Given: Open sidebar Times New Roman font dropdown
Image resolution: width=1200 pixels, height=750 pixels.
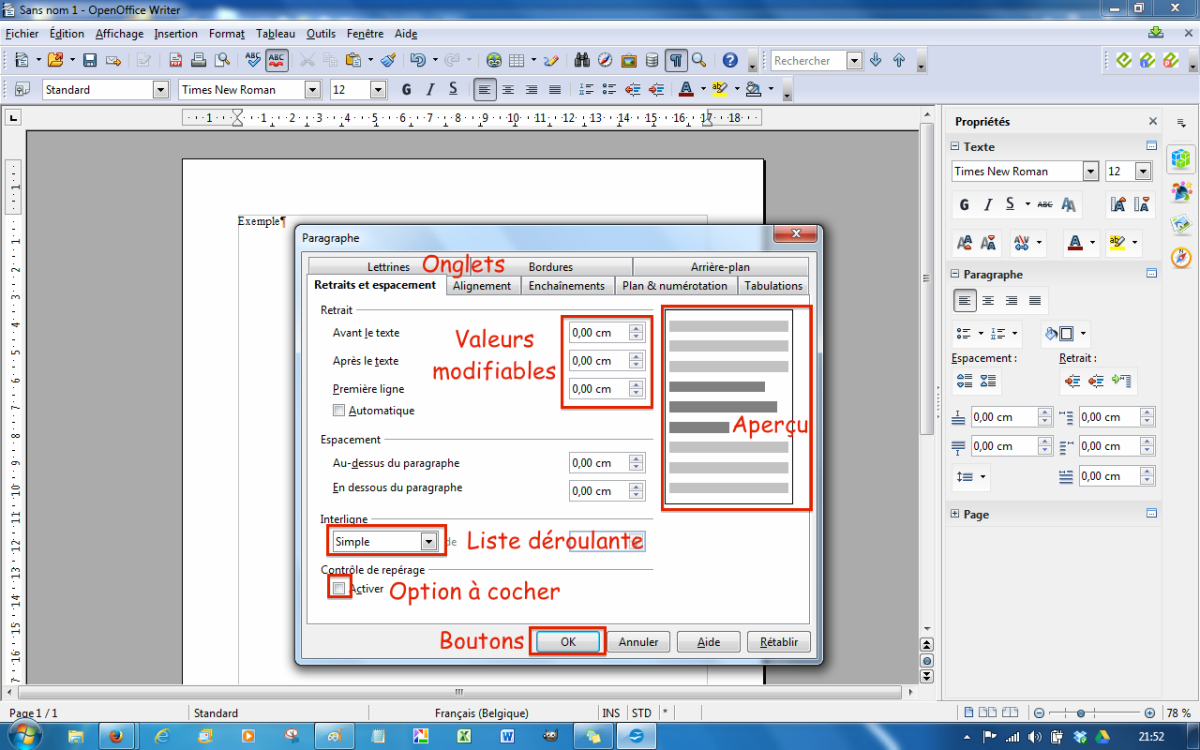Looking at the screenshot, I should coord(1091,171).
